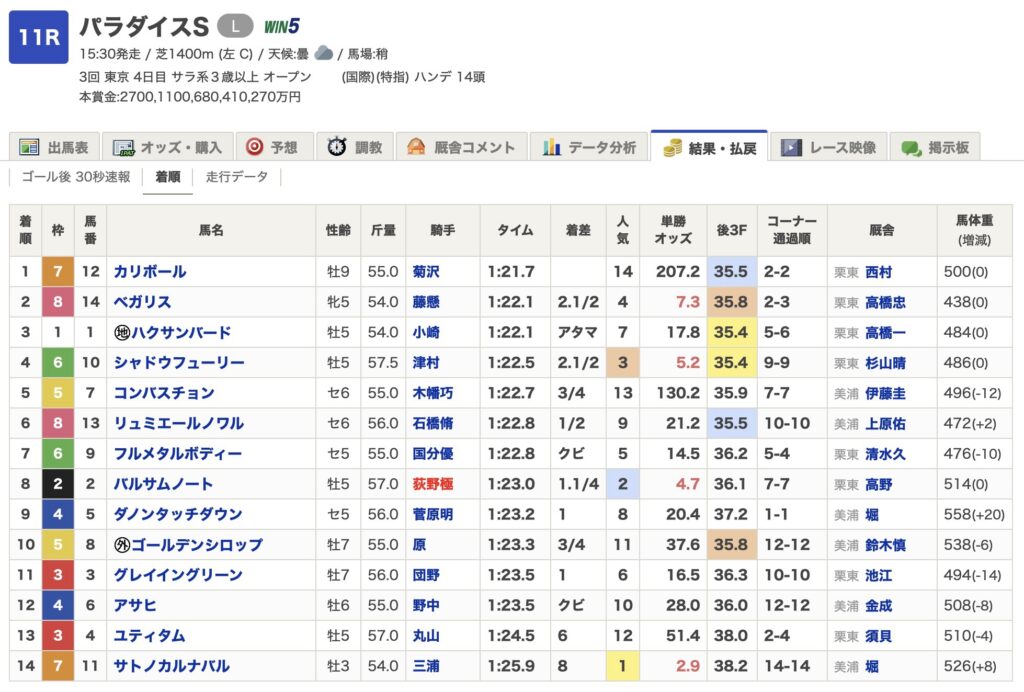Open horse コンバスチョン page
This screenshot has width=1024, height=692.
pyautogui.click(x=164, y=393)
